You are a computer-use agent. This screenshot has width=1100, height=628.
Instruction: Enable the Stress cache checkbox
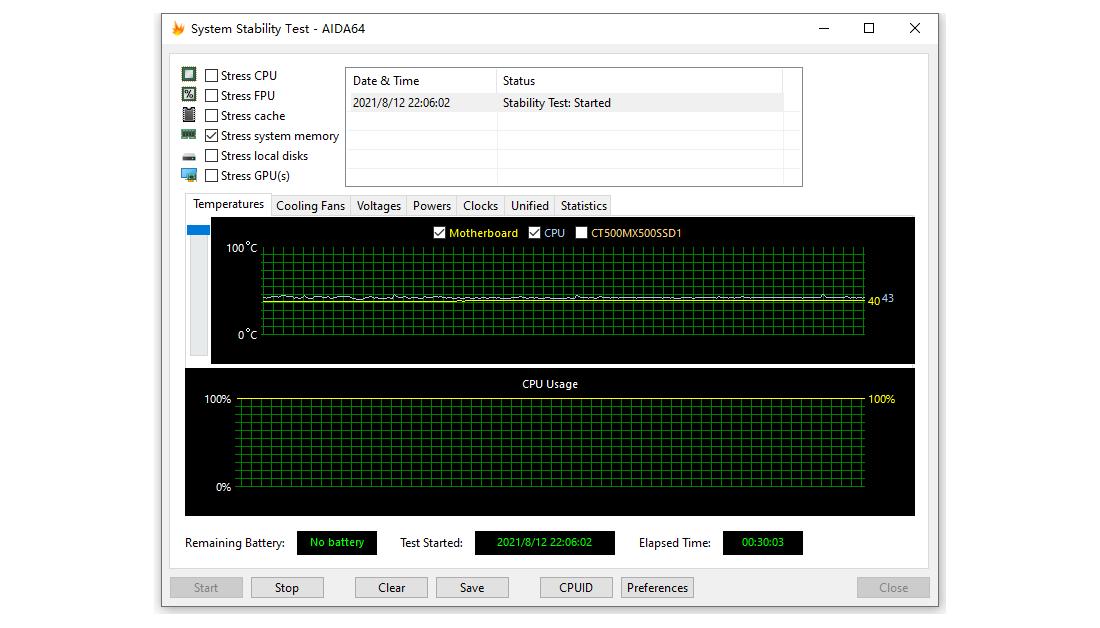click(x=211, y=116)
